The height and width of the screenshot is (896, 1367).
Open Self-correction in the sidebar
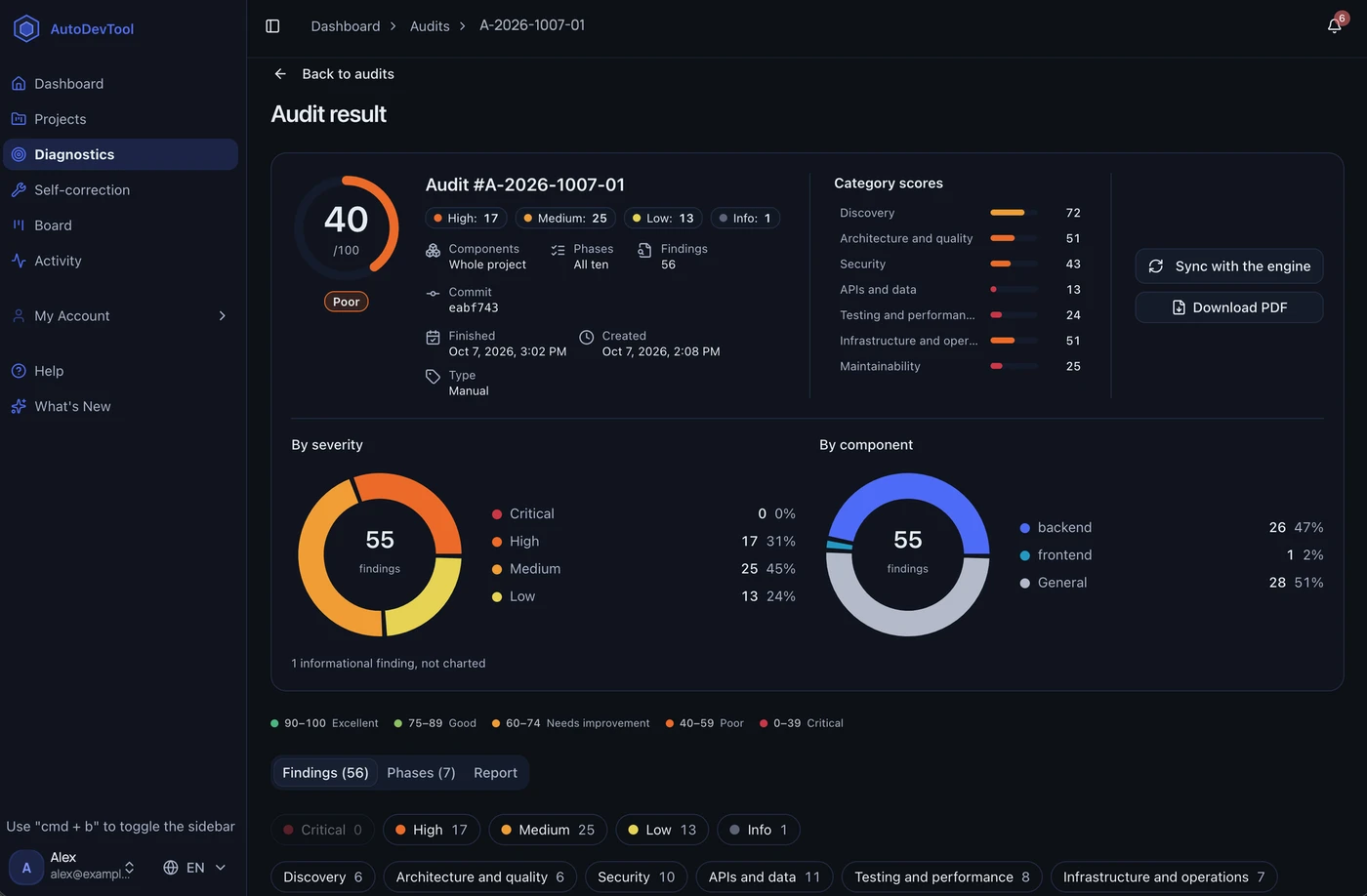pyautogui.click(x=121, y=190)
